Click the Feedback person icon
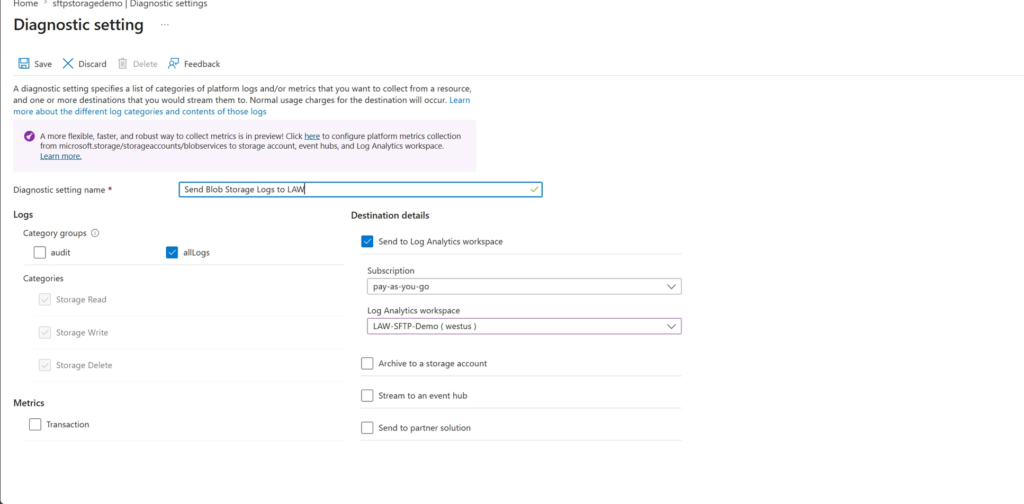1024x504 pixels. coord(173,63)
